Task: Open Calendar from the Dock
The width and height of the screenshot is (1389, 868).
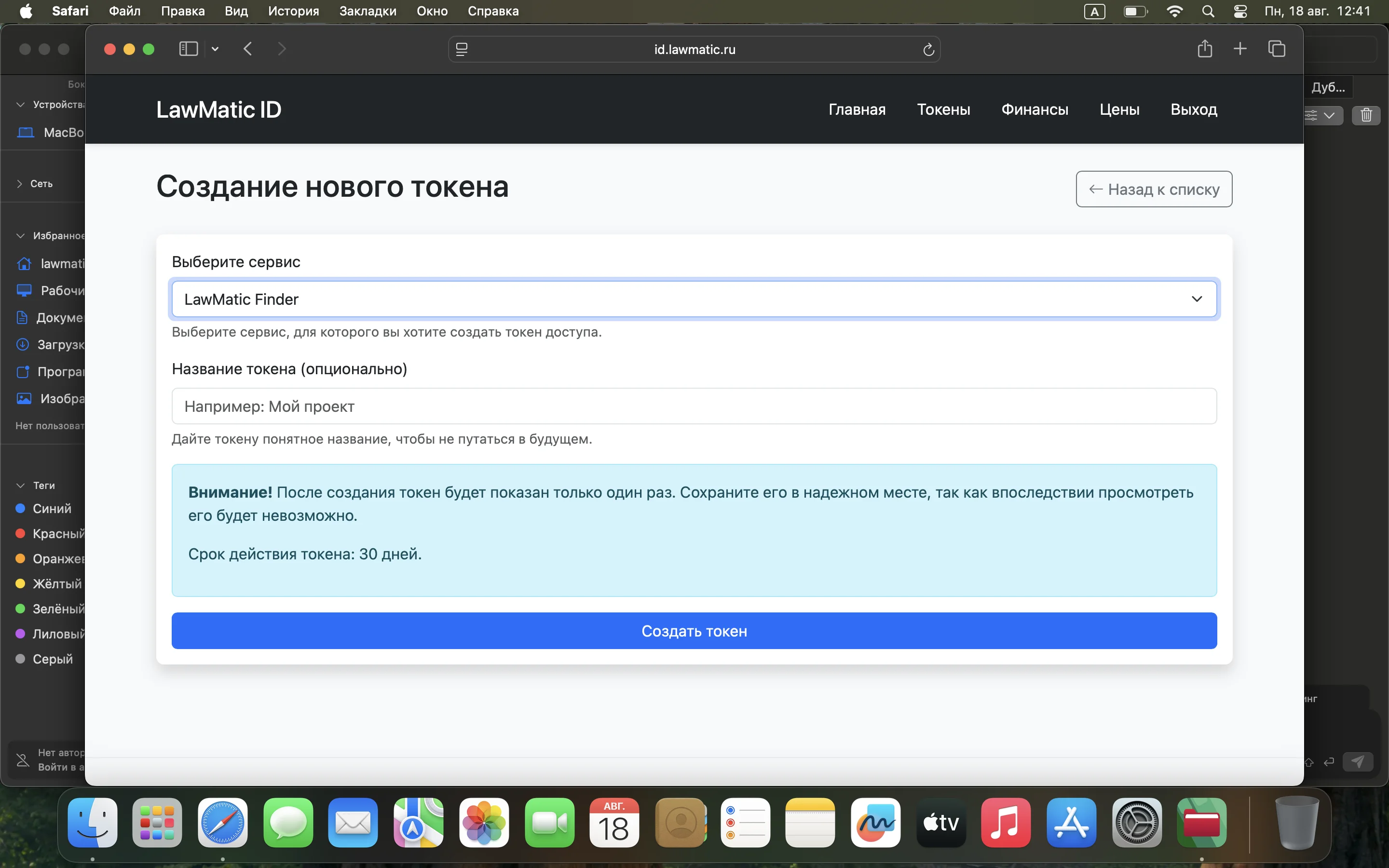Action: coord(614,822)
